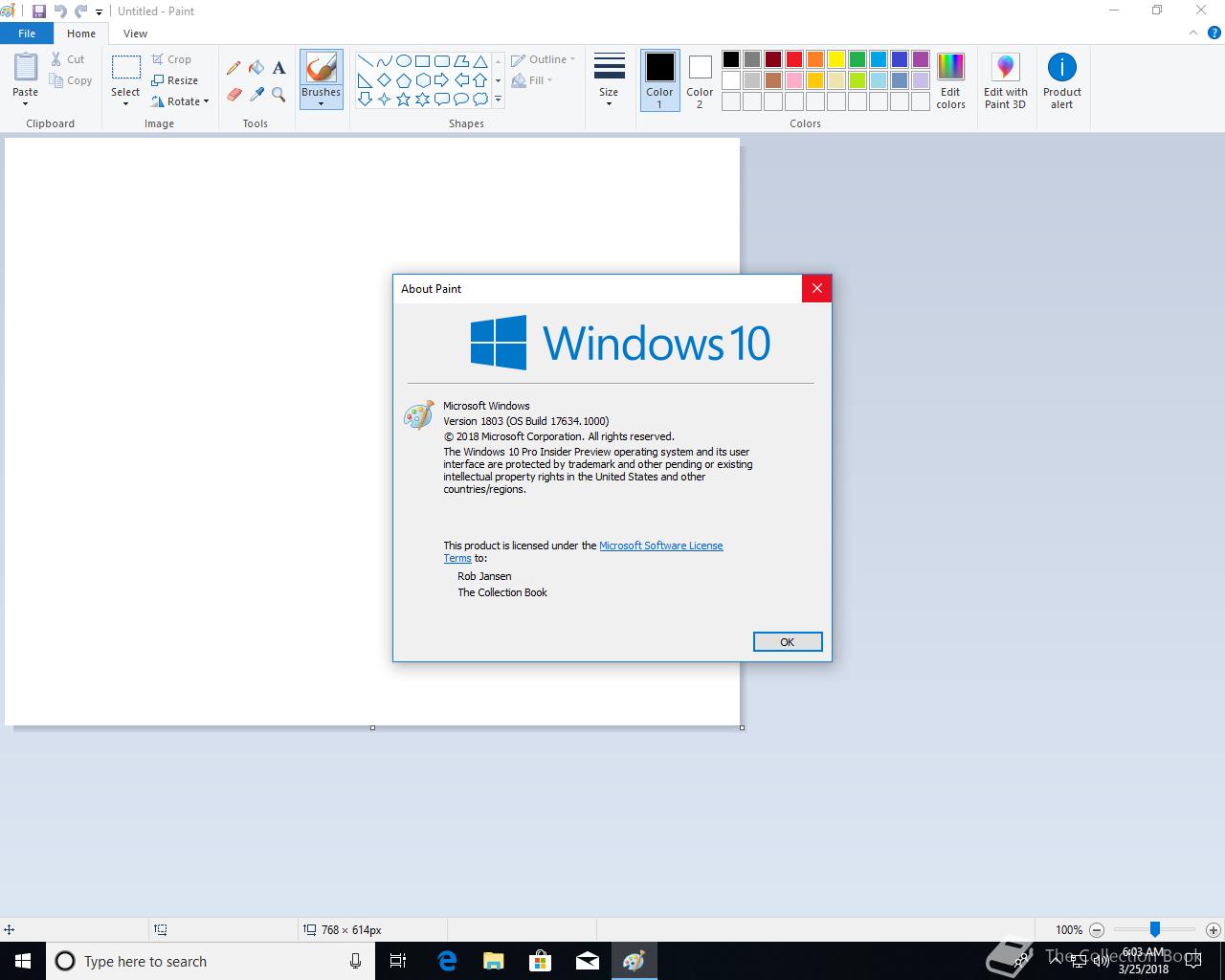This screenshot has height=980, width=1225.
Task: Pick the Eraser tool
Action: pyautogui.click(x=234, y=94)
